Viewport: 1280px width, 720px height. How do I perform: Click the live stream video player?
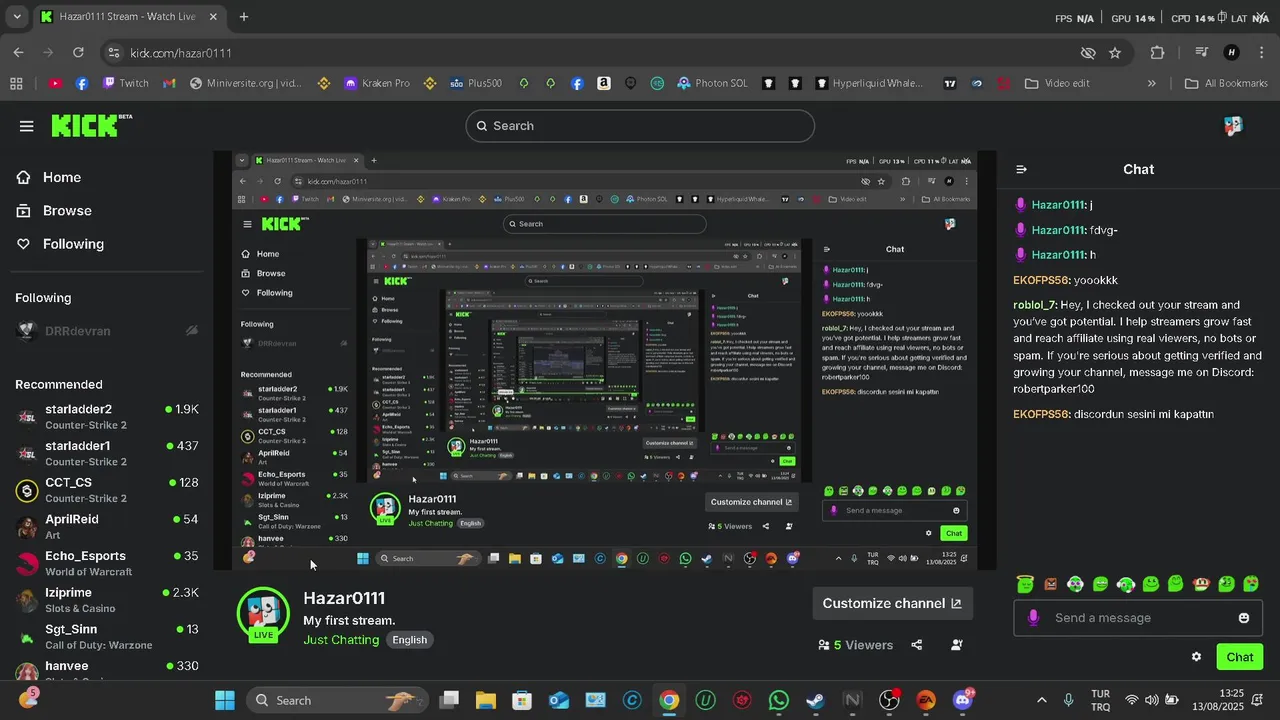pos(605,361)
